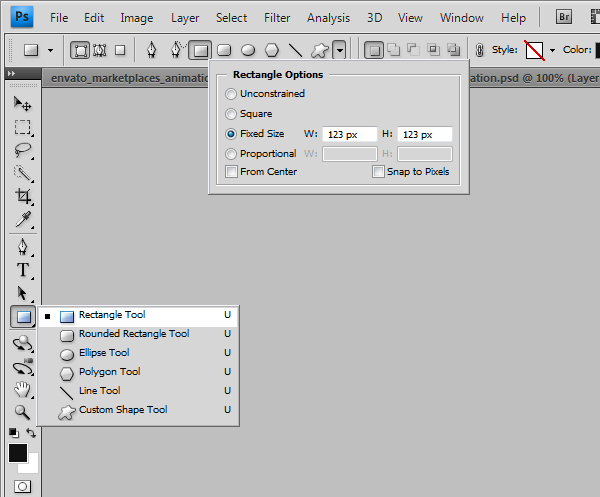
Task: Click the Fixed Size width field
Action: point(350,134)
